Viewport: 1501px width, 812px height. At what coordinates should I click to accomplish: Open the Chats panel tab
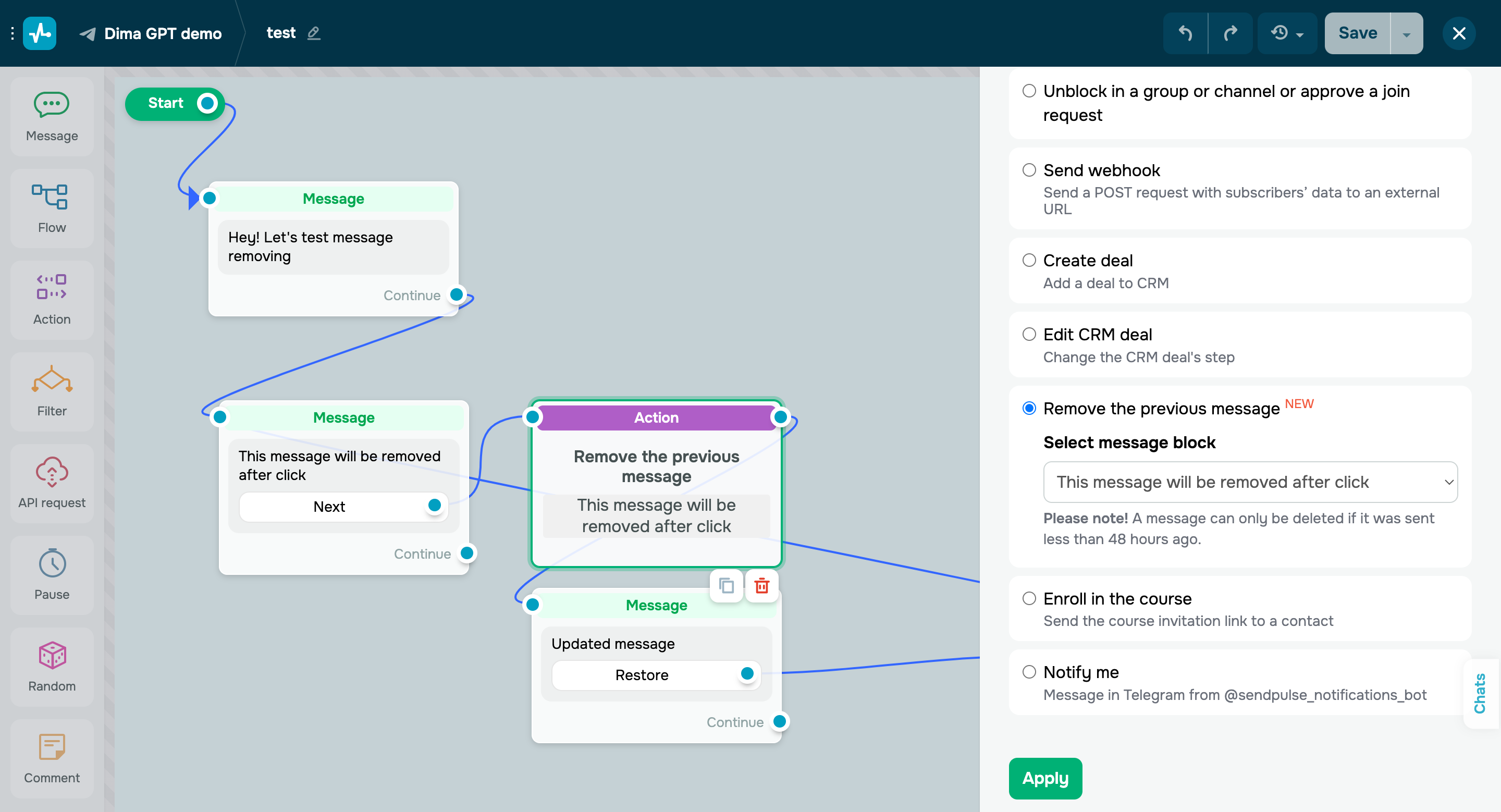coord(1481,693)
